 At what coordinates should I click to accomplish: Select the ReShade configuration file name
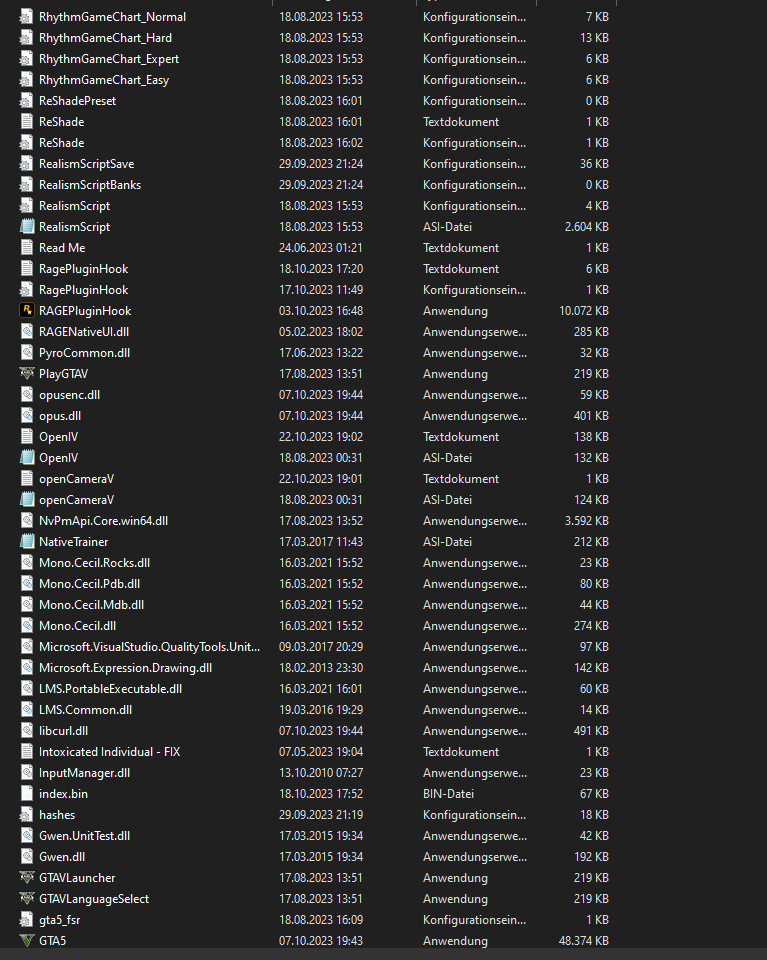pyautogui.click(x=62, y=143)
